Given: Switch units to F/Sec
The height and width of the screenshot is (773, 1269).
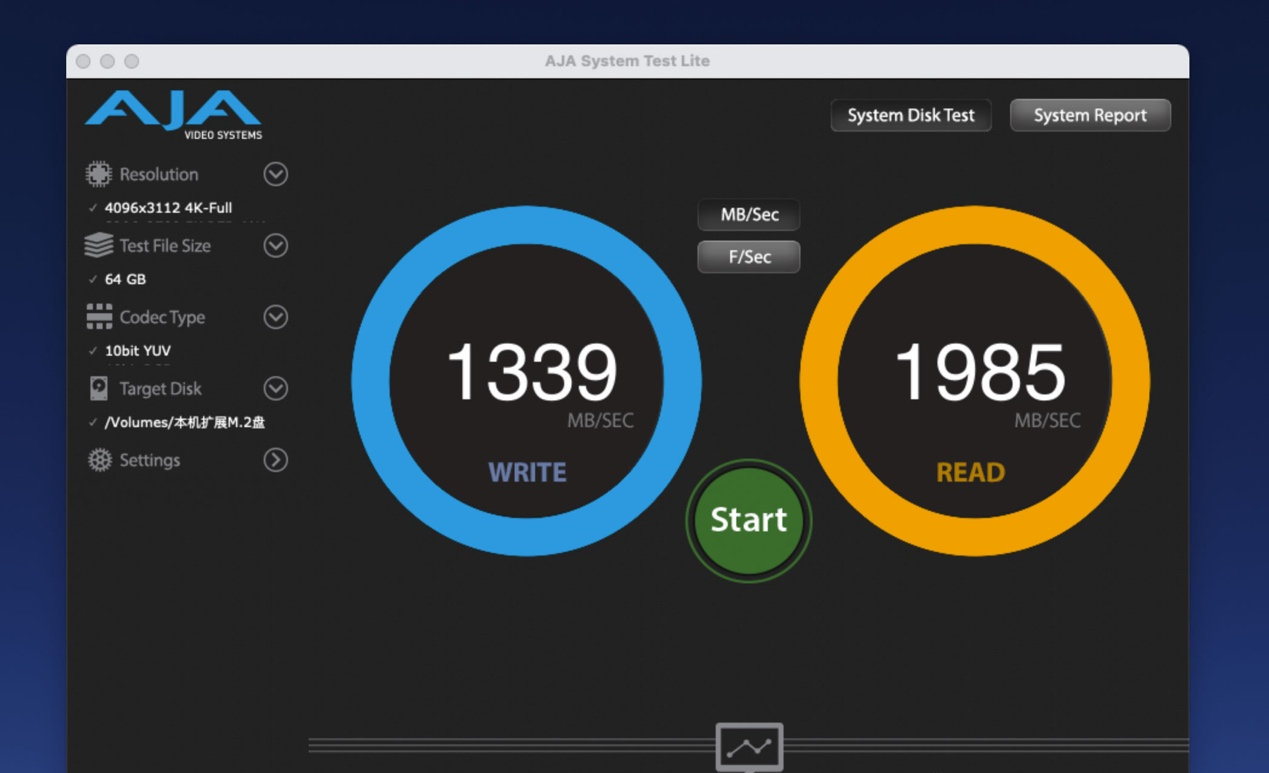Looking at the screenshot, I should coord(749,257).
